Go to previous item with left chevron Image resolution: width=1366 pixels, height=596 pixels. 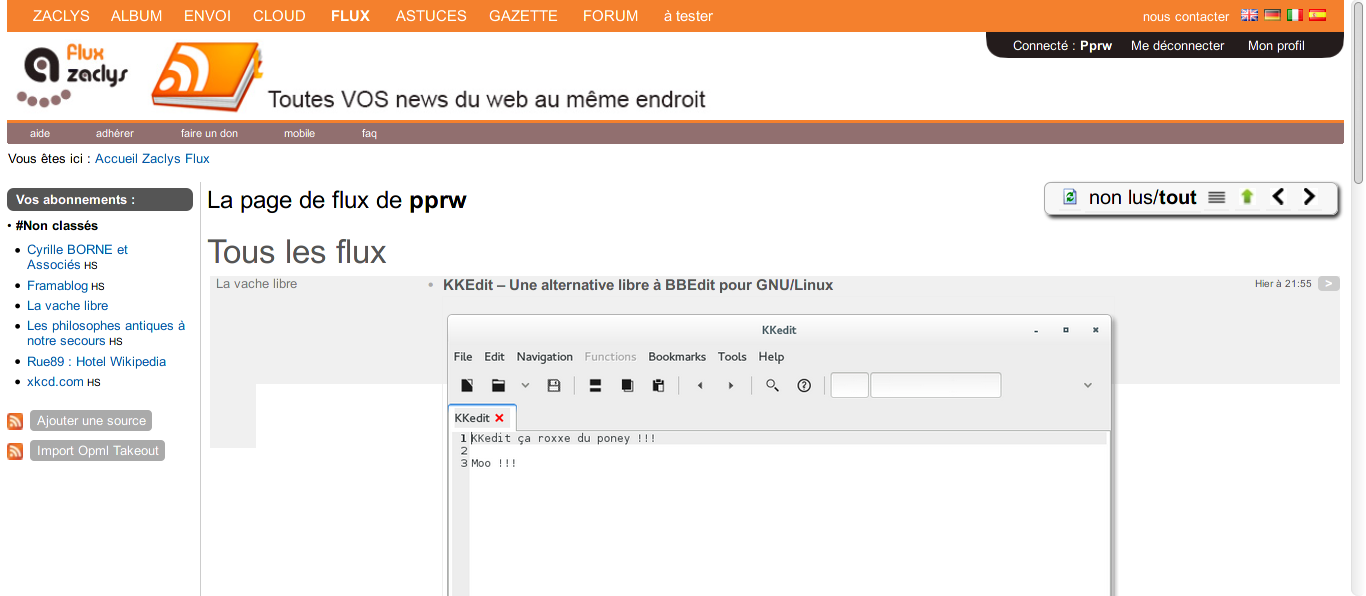(x=1278, y=197)
